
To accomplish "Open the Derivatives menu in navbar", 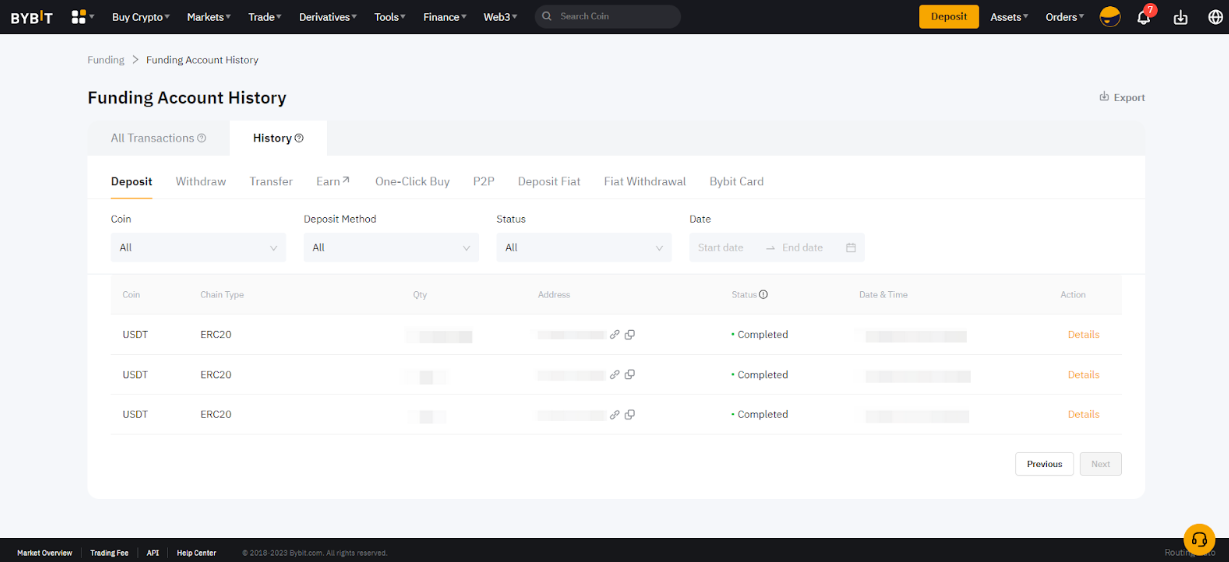I will click(x=329, y=17).
